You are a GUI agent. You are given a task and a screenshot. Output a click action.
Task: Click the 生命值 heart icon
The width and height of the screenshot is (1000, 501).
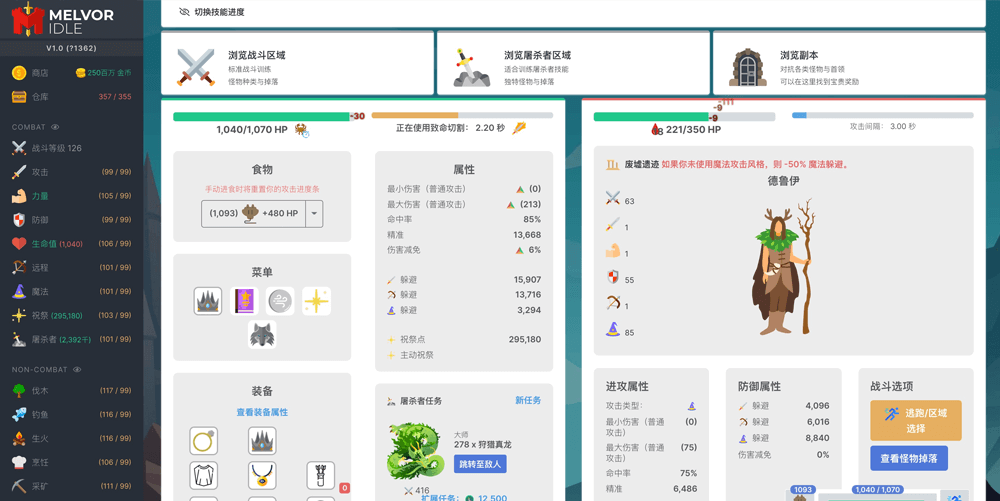(x=19, y=243)
